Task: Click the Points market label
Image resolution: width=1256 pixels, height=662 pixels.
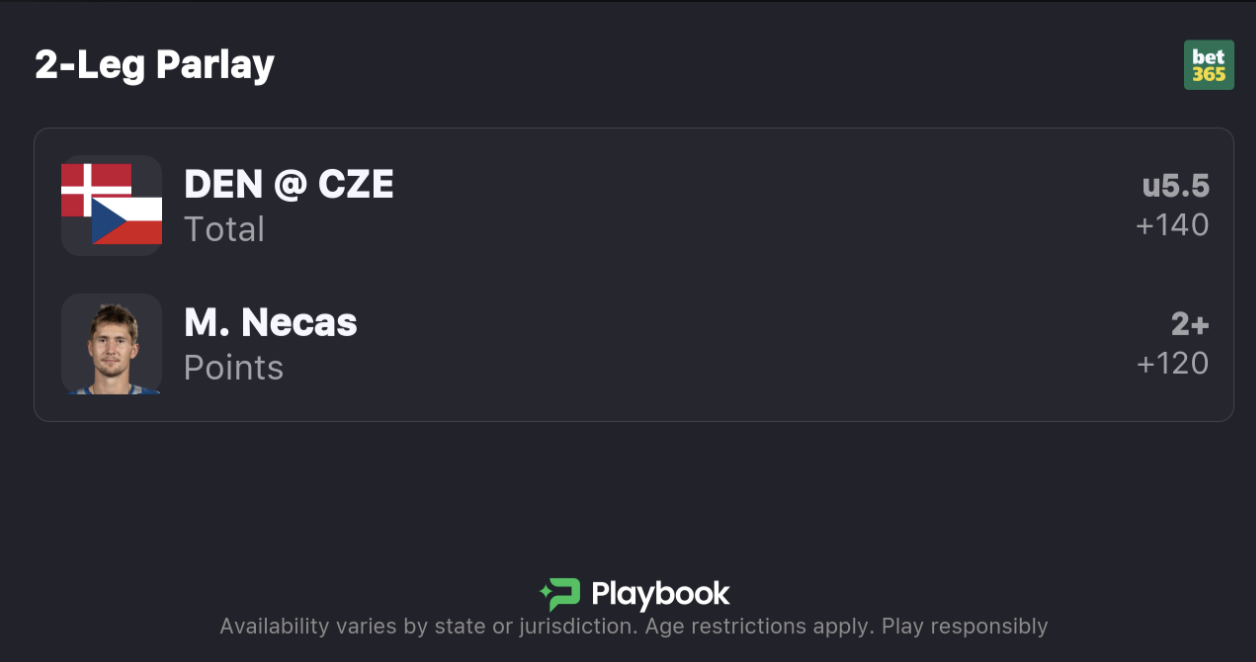Action: tap(233, 368)
